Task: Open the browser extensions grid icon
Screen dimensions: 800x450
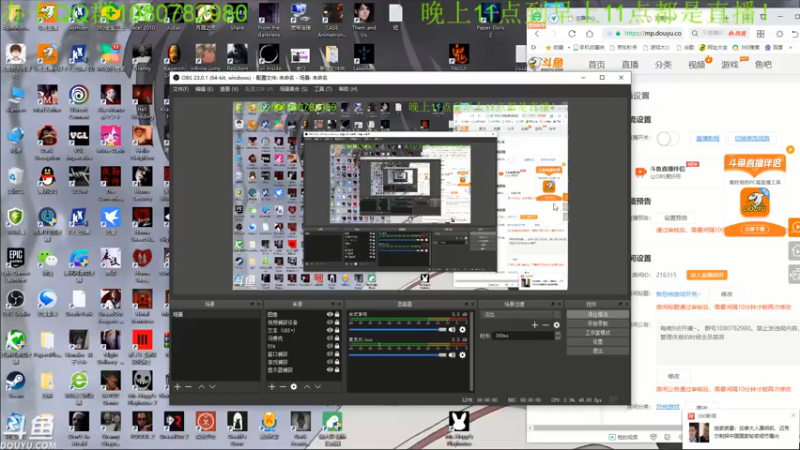Action: [x=760, y=34]
